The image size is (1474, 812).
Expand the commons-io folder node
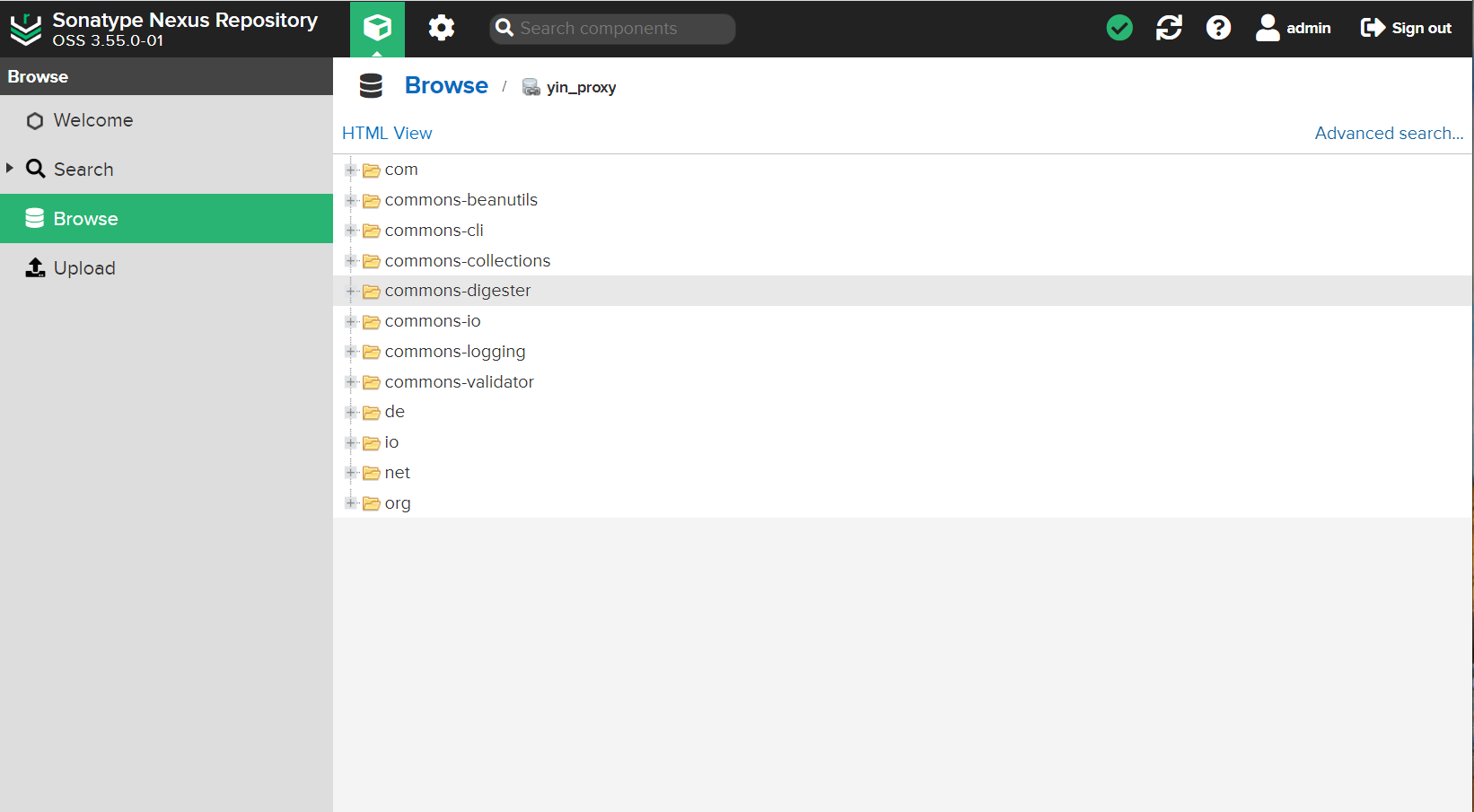351,321
